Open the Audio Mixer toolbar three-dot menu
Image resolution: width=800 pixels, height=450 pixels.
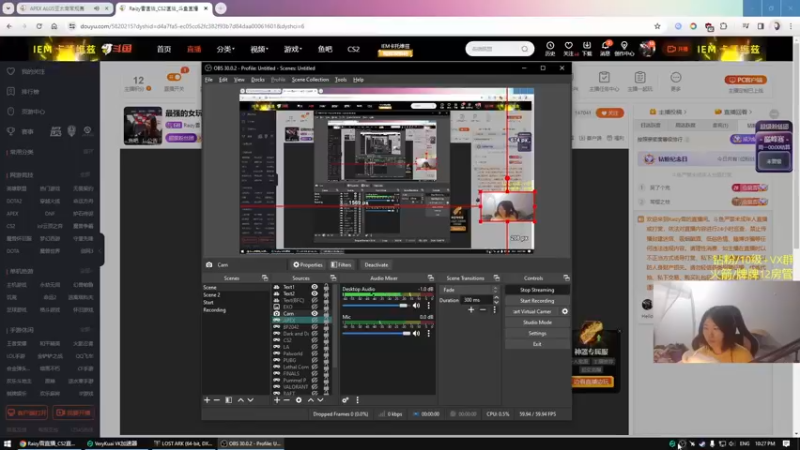point(358,400)
